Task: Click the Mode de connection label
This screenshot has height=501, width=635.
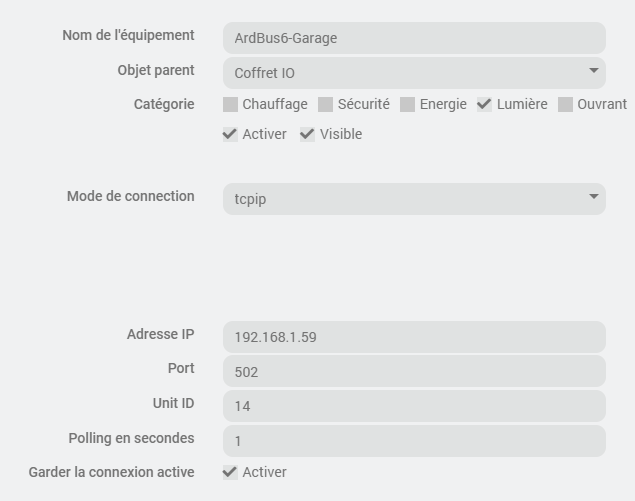Action: click(130, 196)
